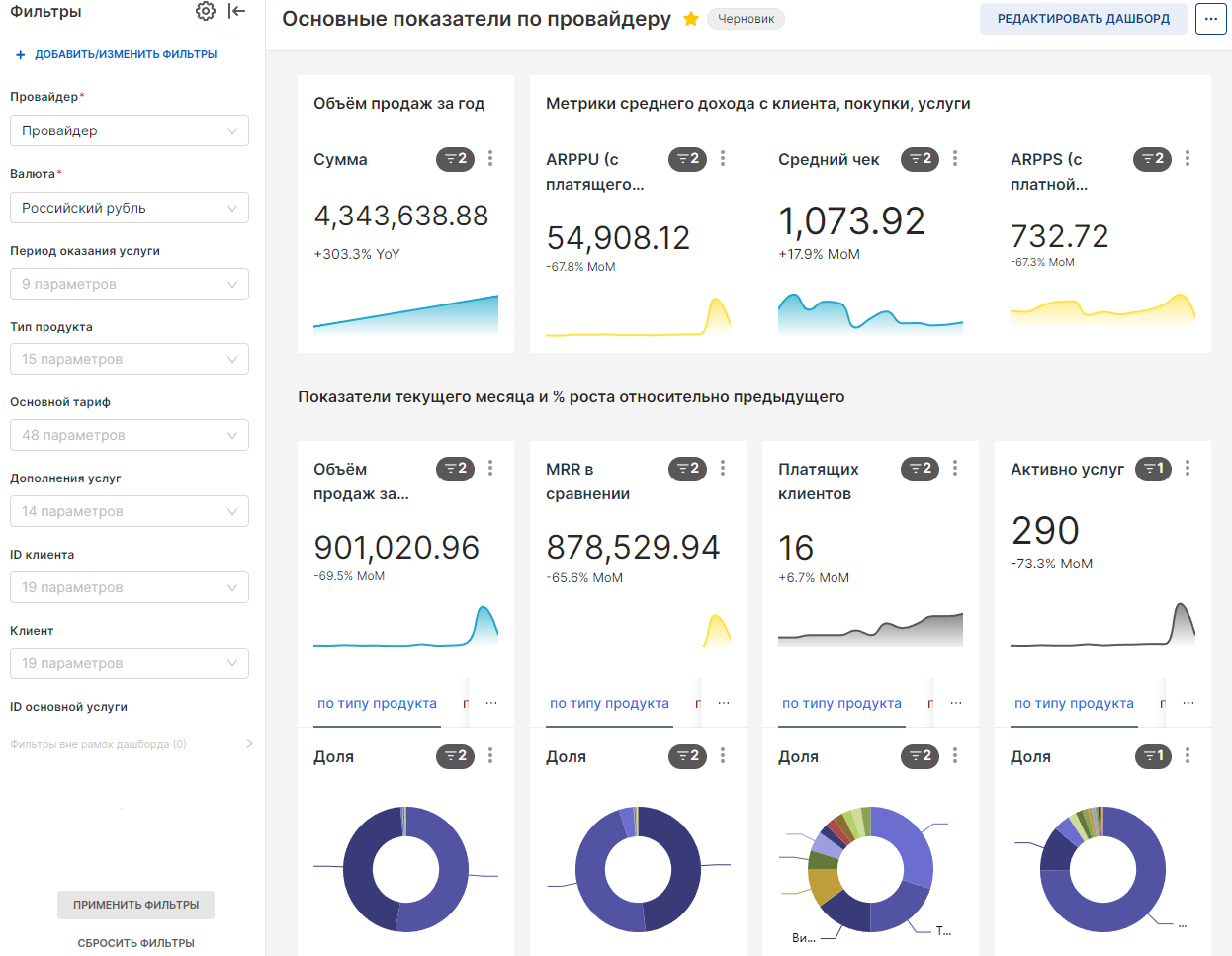Viewport: 1232px width, 956px height.
Task: Expand the Валюта Российский рубль dropdown
Action: coord(129,208)
